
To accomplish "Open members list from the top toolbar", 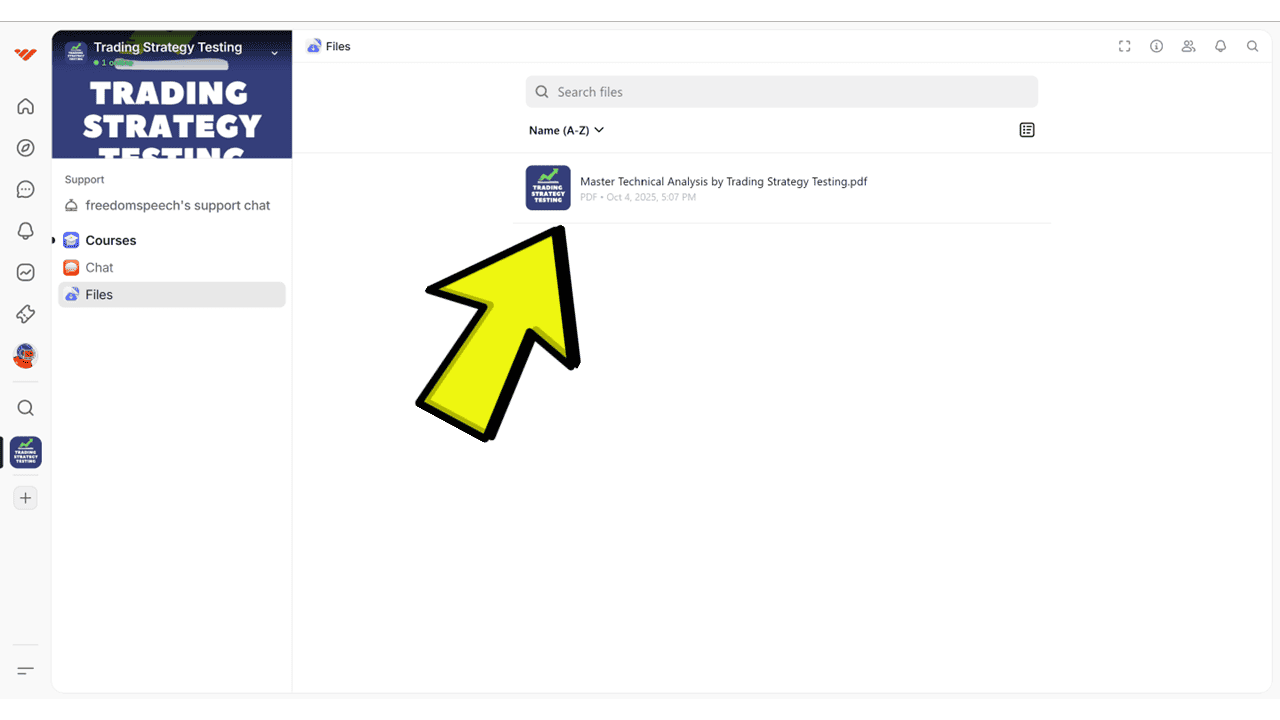I will point(1188,46).
